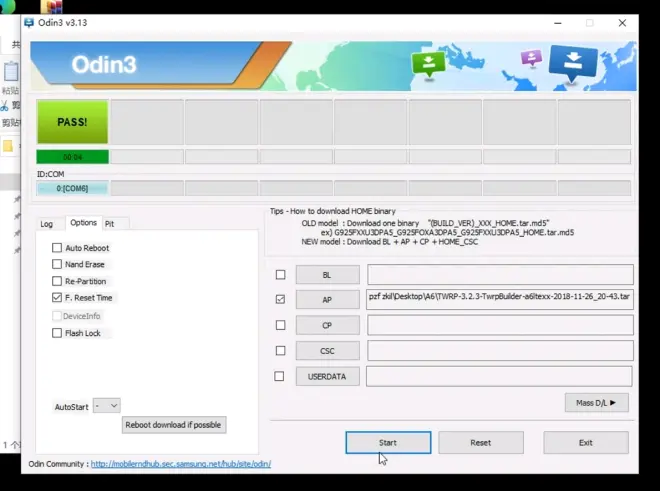Click the CSC file browse button
660x491 pixels.
[327, 351]
